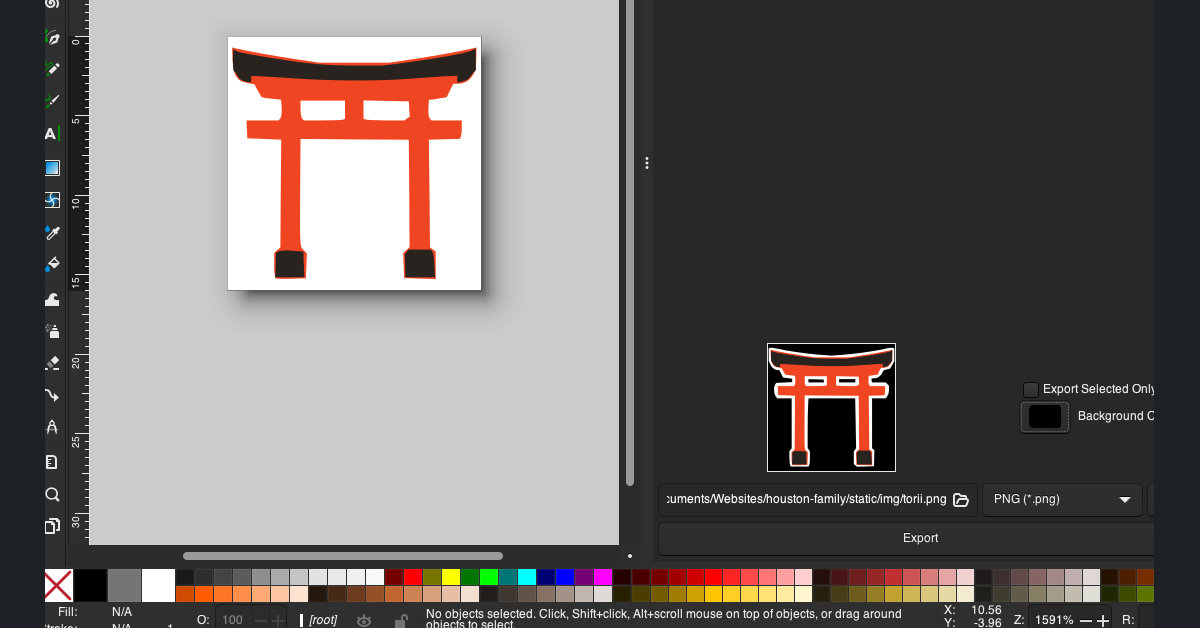This screenshot has width=1200, height=628.
Task: Toggle the root layer lock icon
Action: [x=401, y=620]
